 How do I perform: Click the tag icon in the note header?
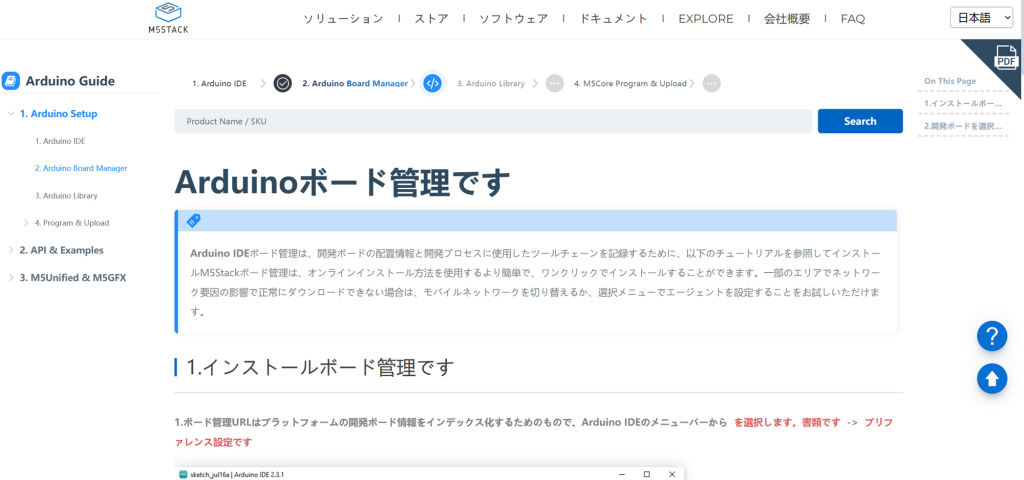(193, 221)
